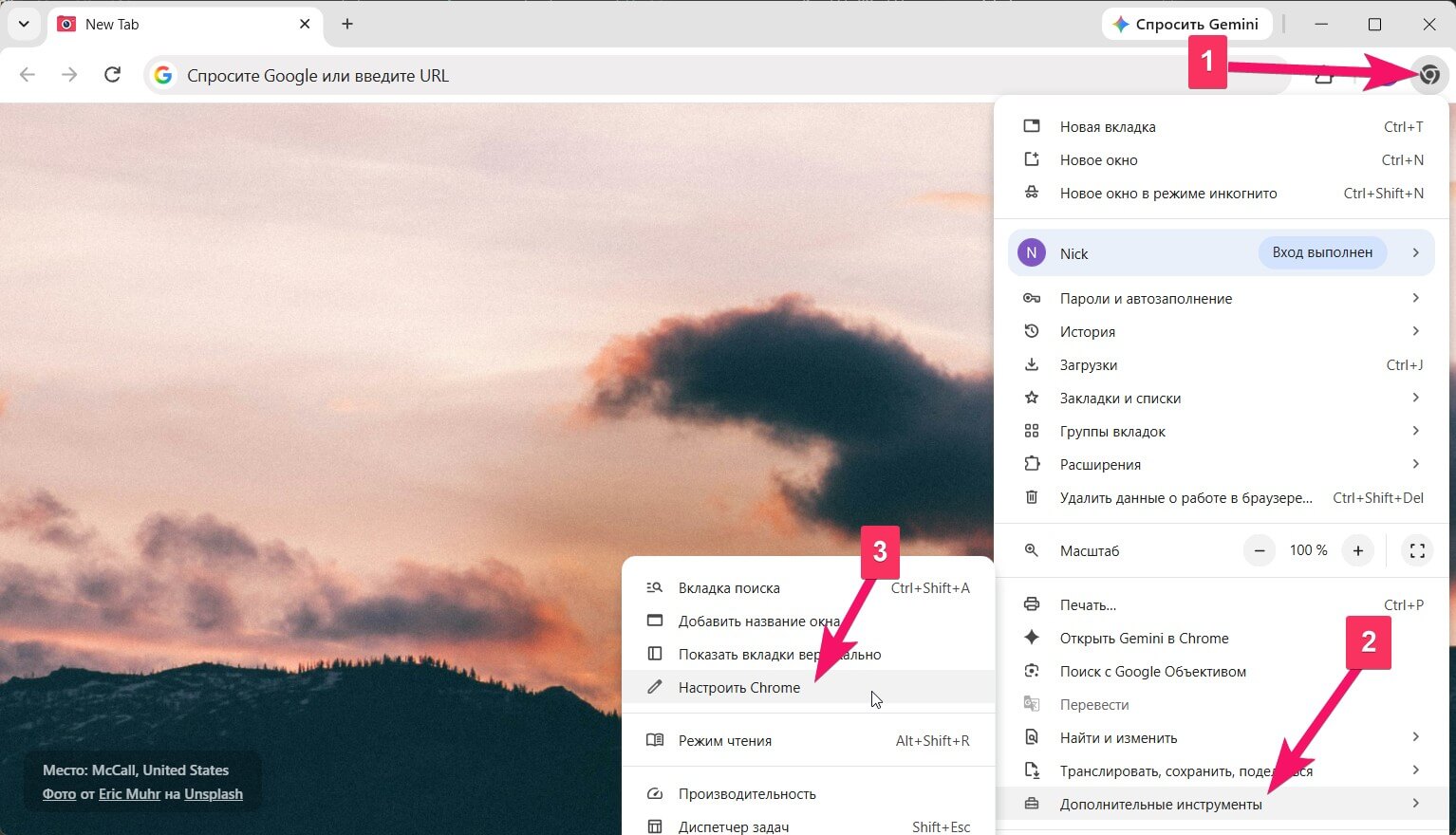Viewport: 1456px width, 835px height.
Task: Select Удалить данные о работе в браузере
Action: point(1221,498)
